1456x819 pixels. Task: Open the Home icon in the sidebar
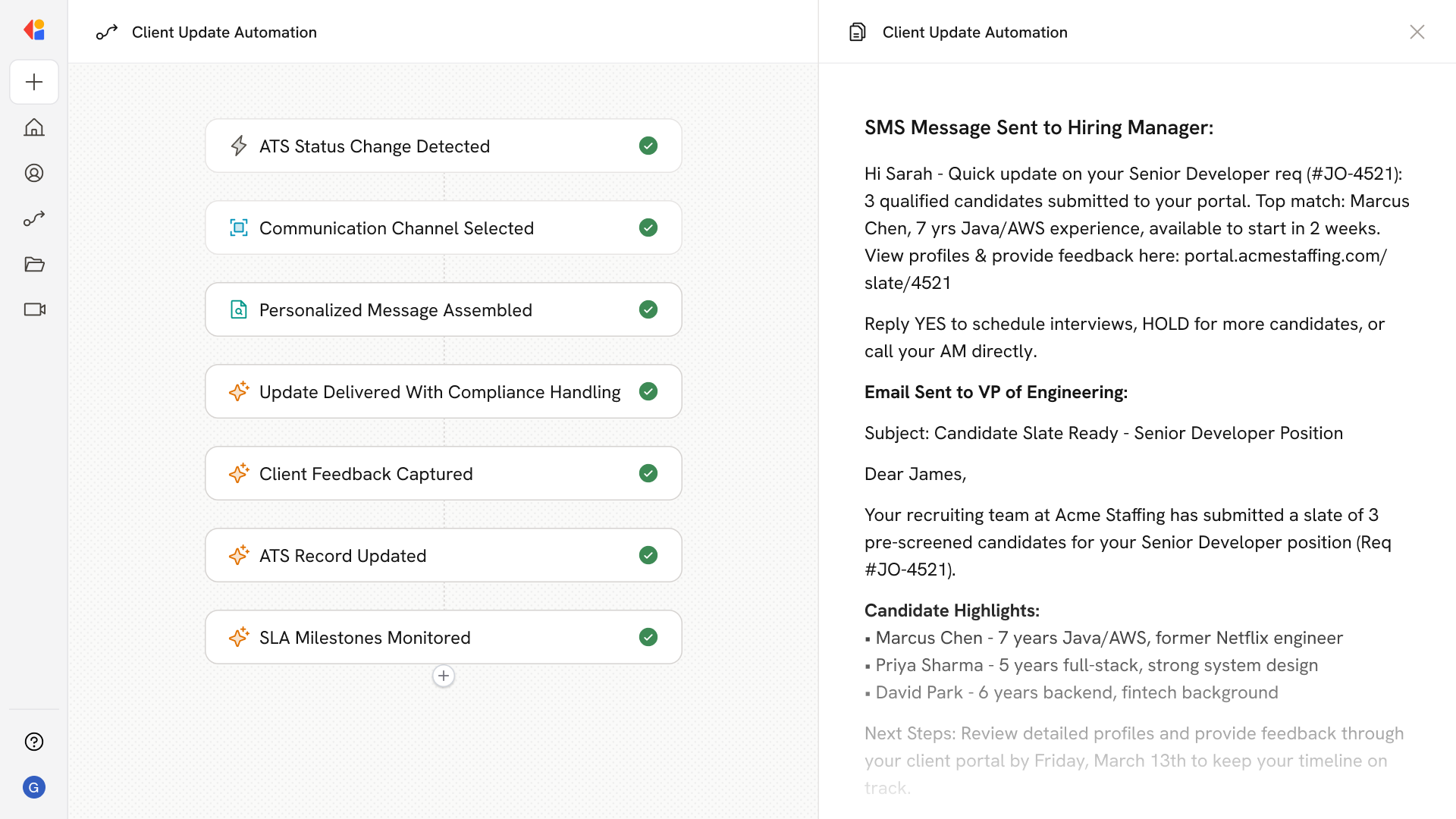click(x=34, y=127)
